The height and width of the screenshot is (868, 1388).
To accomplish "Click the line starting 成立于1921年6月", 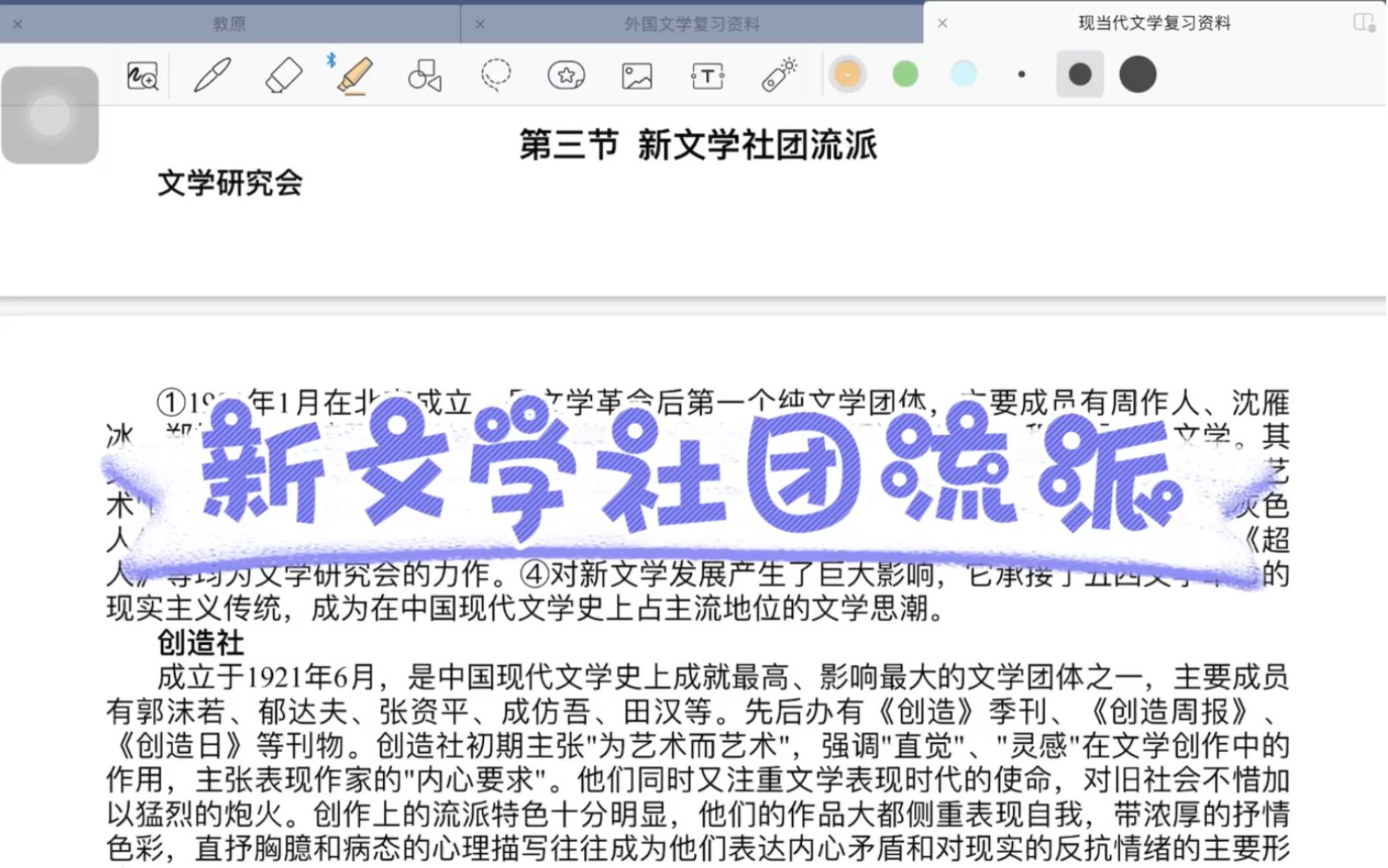I will coord(723,677).
